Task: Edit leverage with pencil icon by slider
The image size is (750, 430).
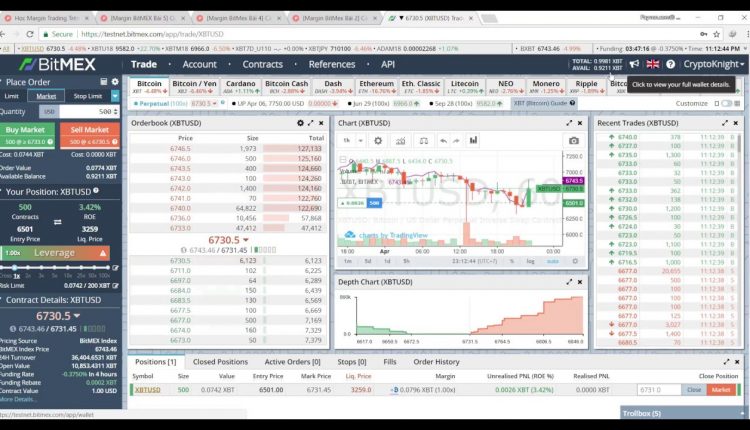Action: (115, 268)
